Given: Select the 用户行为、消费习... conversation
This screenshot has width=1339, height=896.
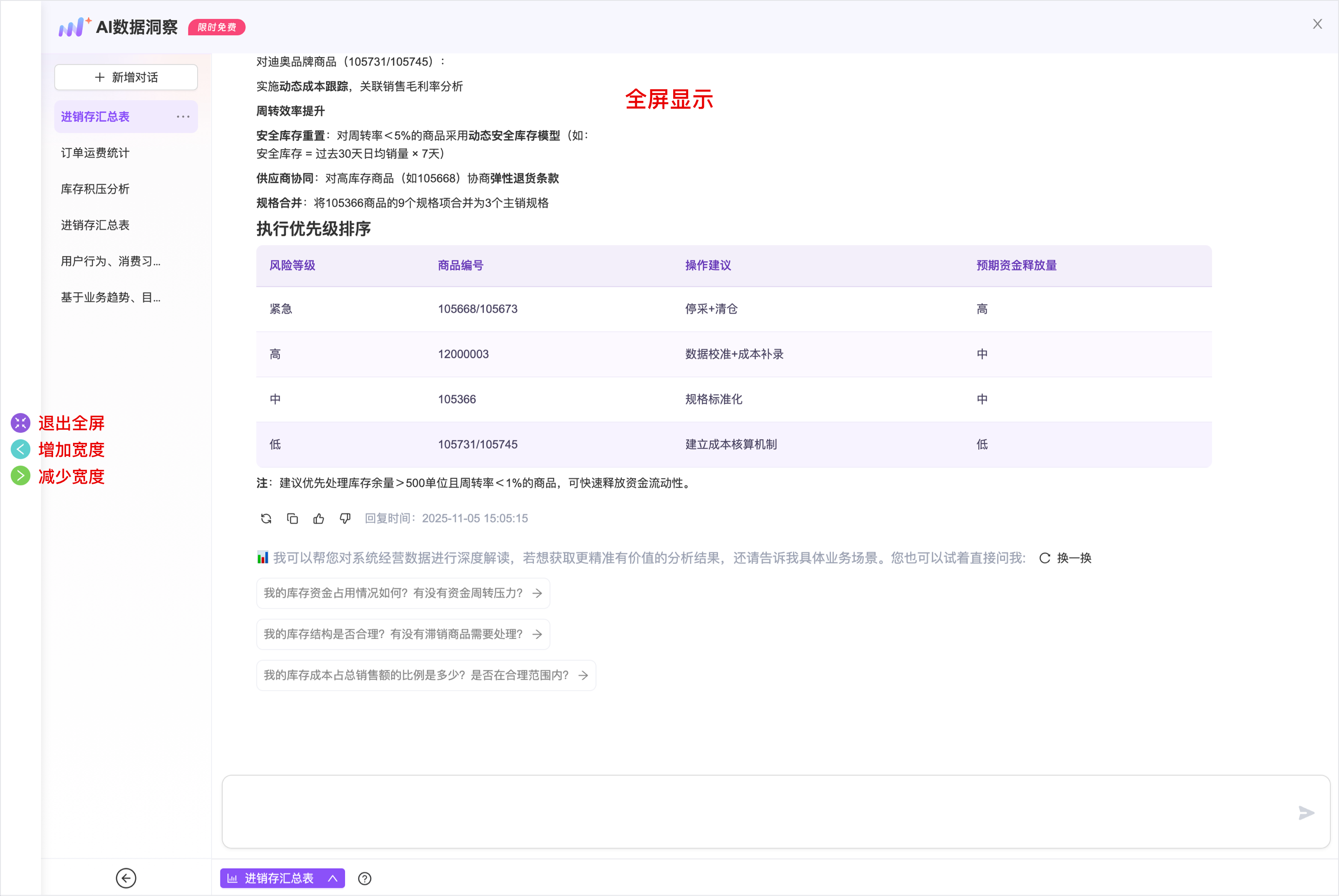Looking at the screenshot, I should (x=111, y=261).
